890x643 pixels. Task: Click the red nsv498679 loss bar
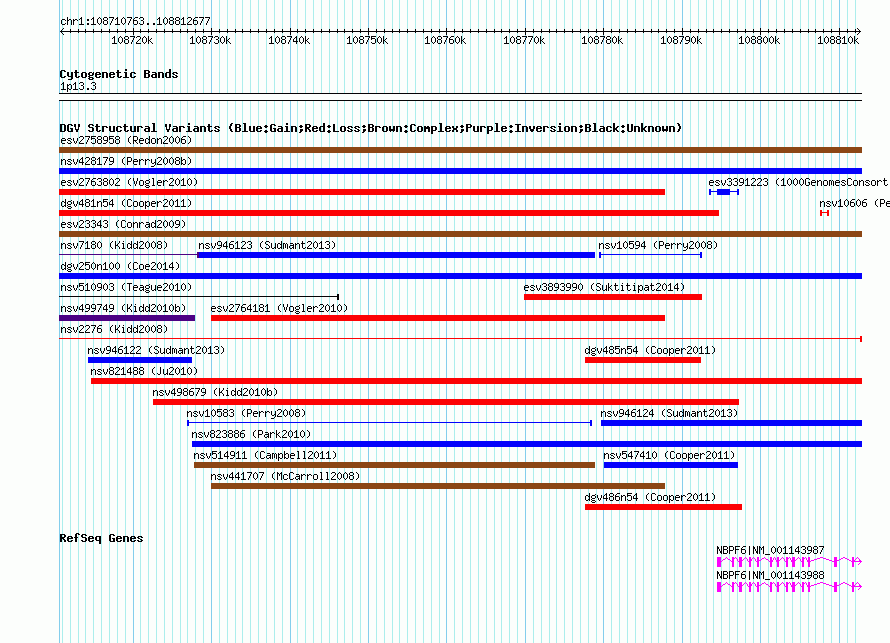(446, 402)
